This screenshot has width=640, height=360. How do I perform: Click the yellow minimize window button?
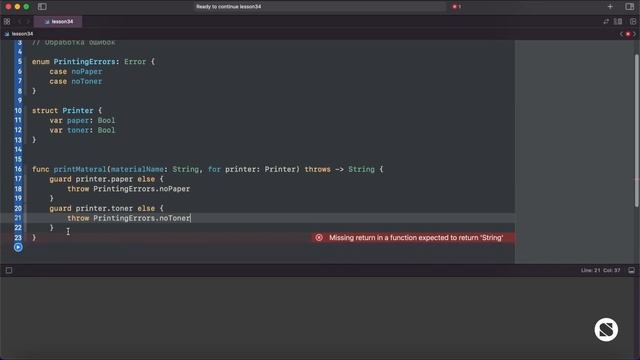(17, 7)
